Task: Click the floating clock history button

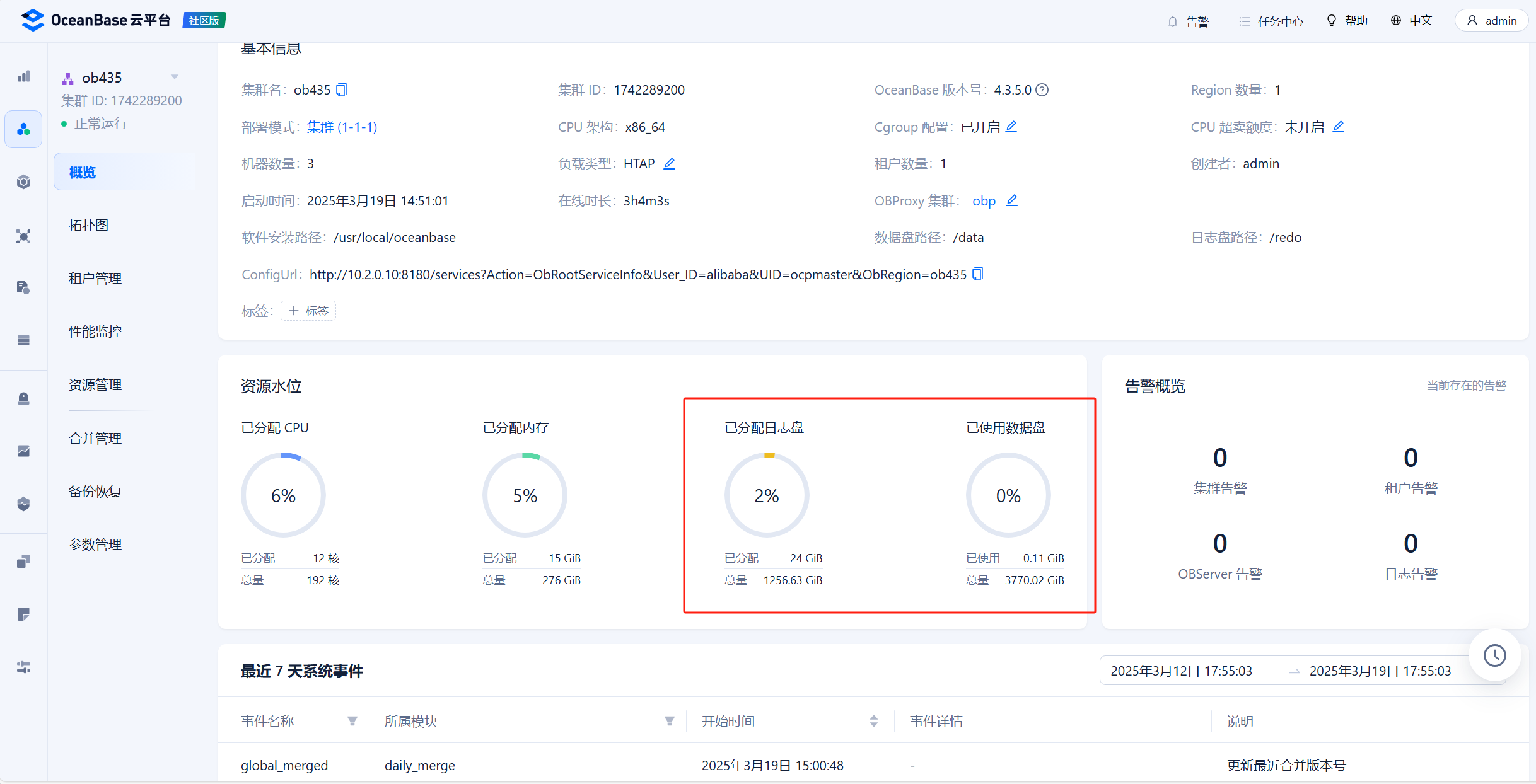Action: click(x=1494, y=655)
